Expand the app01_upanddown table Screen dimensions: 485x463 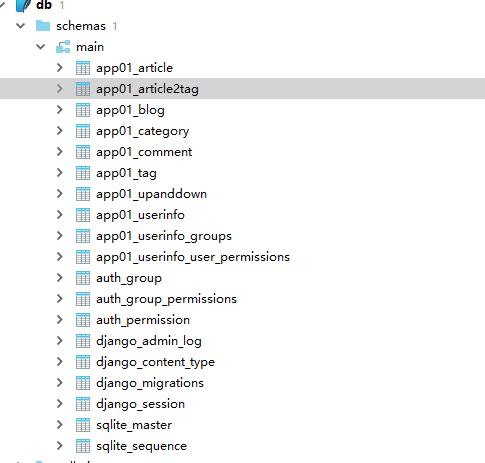point(60,194)
